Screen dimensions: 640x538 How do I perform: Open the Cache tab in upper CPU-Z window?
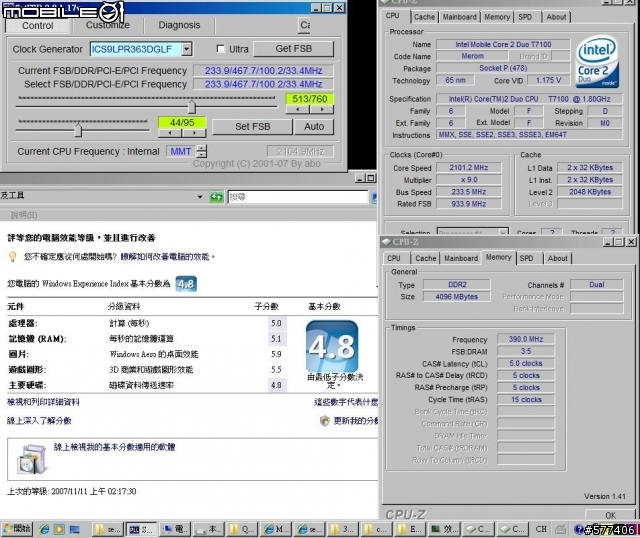[424, 17]
